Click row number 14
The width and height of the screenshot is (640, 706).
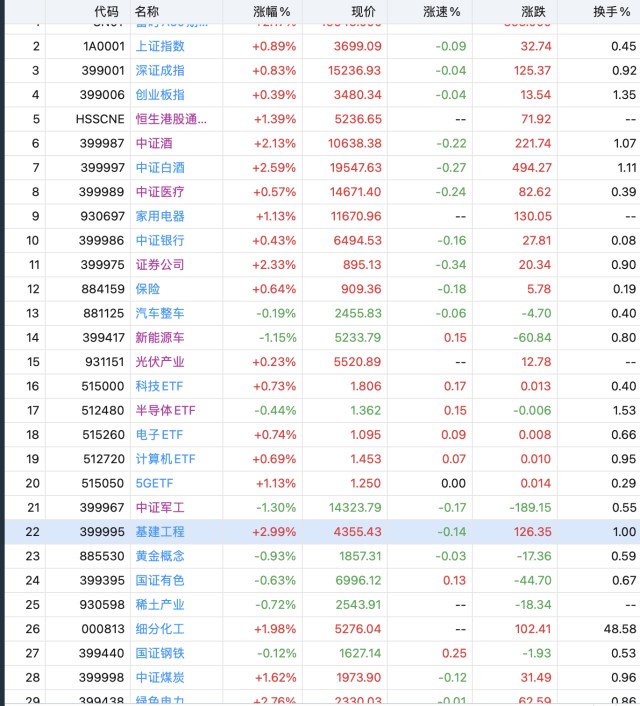point(33,338)
